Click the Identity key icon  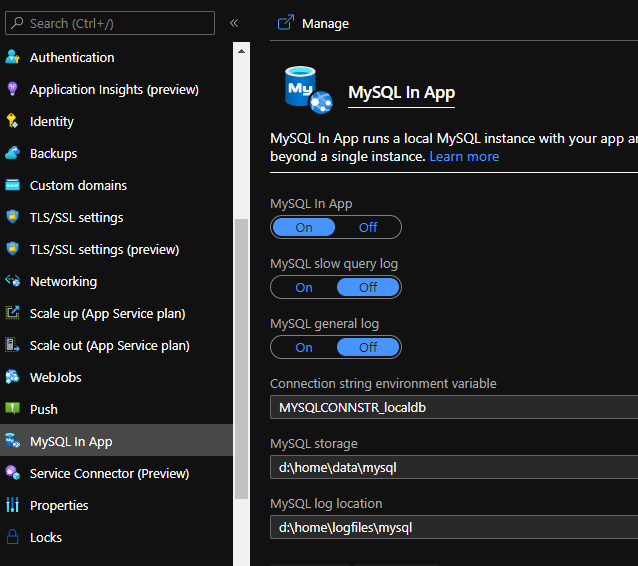pos(12,121)
